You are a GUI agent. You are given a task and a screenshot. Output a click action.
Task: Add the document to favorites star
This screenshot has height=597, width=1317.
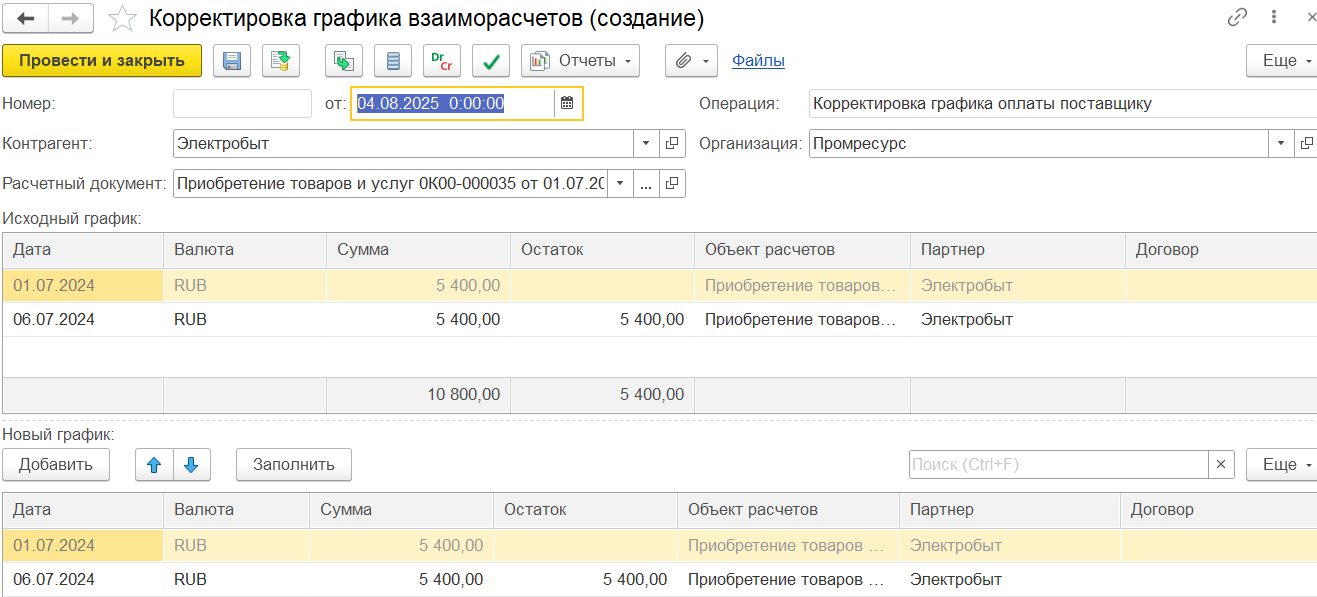[x=122, y=18]
